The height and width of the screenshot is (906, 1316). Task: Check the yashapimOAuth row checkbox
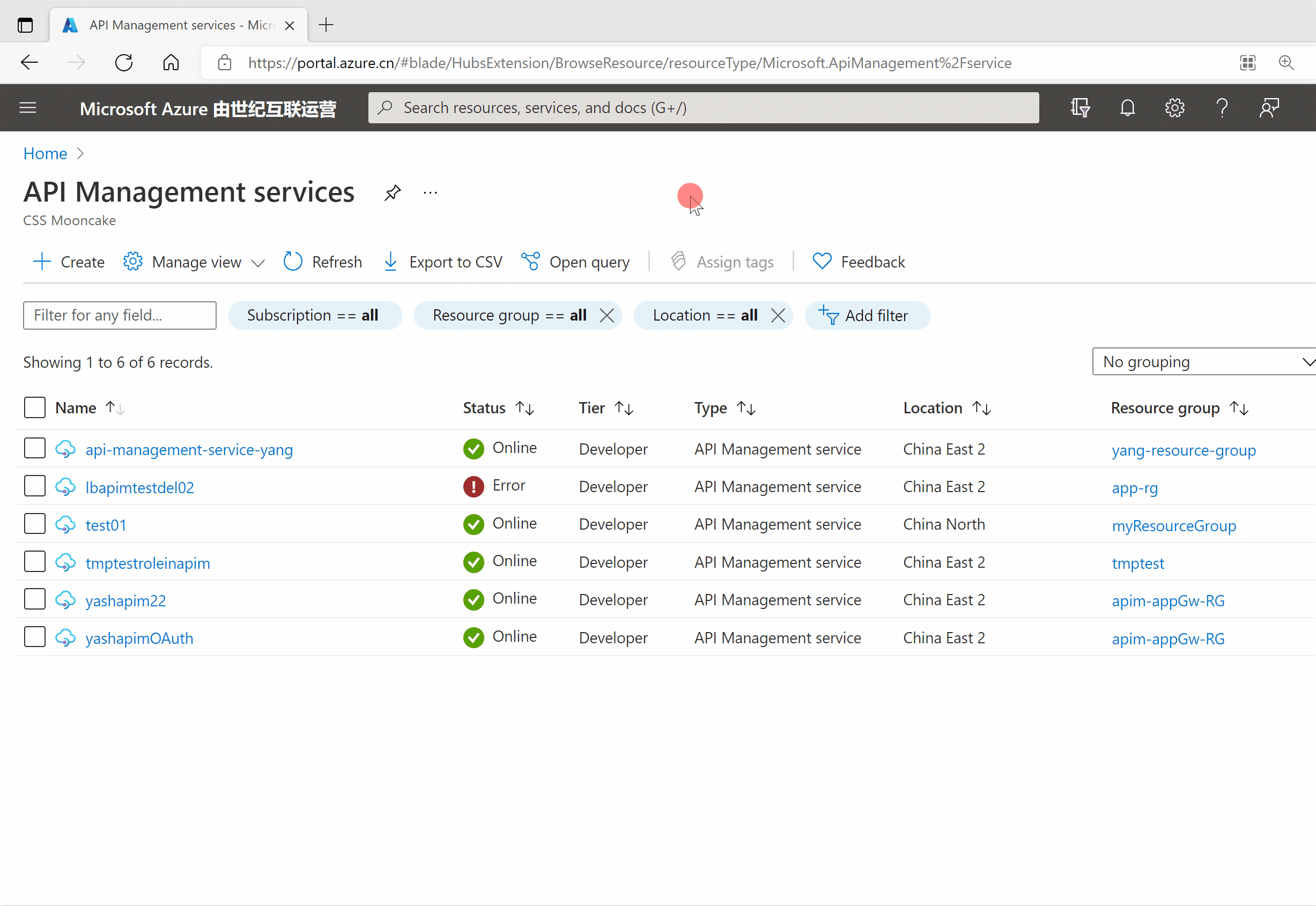pyautogui.click(x=35, y=636)
